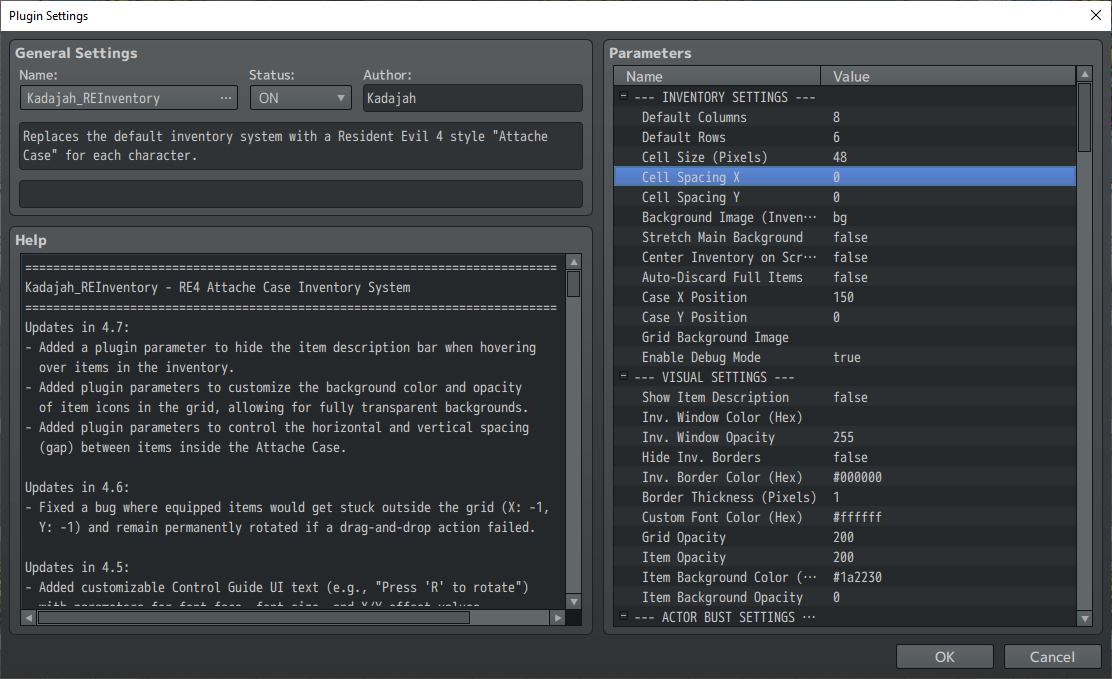Click the #ffffff font color value
1112x679 pixels.
(x=857, y=517)
